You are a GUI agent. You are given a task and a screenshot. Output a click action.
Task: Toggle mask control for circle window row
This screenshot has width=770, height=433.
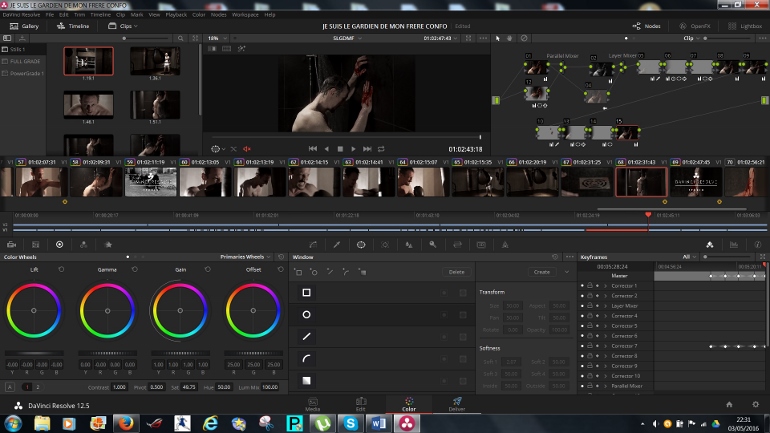pyautogui.click(x=463, y=315)
